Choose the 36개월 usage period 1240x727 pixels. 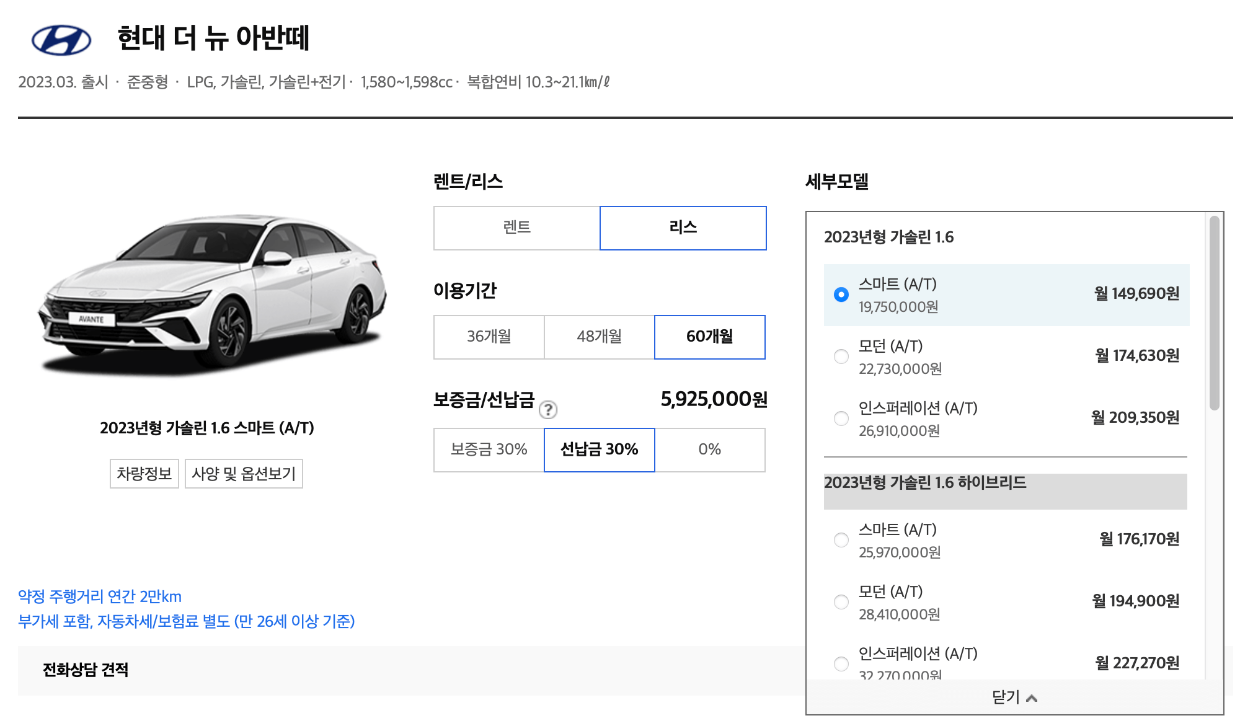coord(489,337)
